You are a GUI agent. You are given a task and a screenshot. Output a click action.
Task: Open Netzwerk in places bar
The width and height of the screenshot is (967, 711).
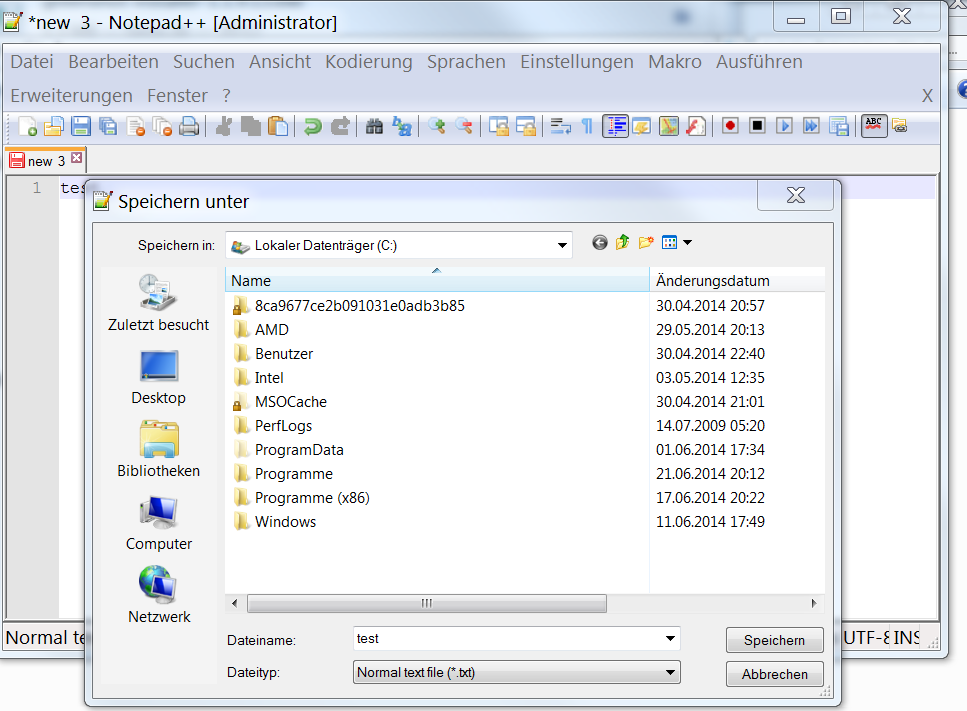[158, 595]
